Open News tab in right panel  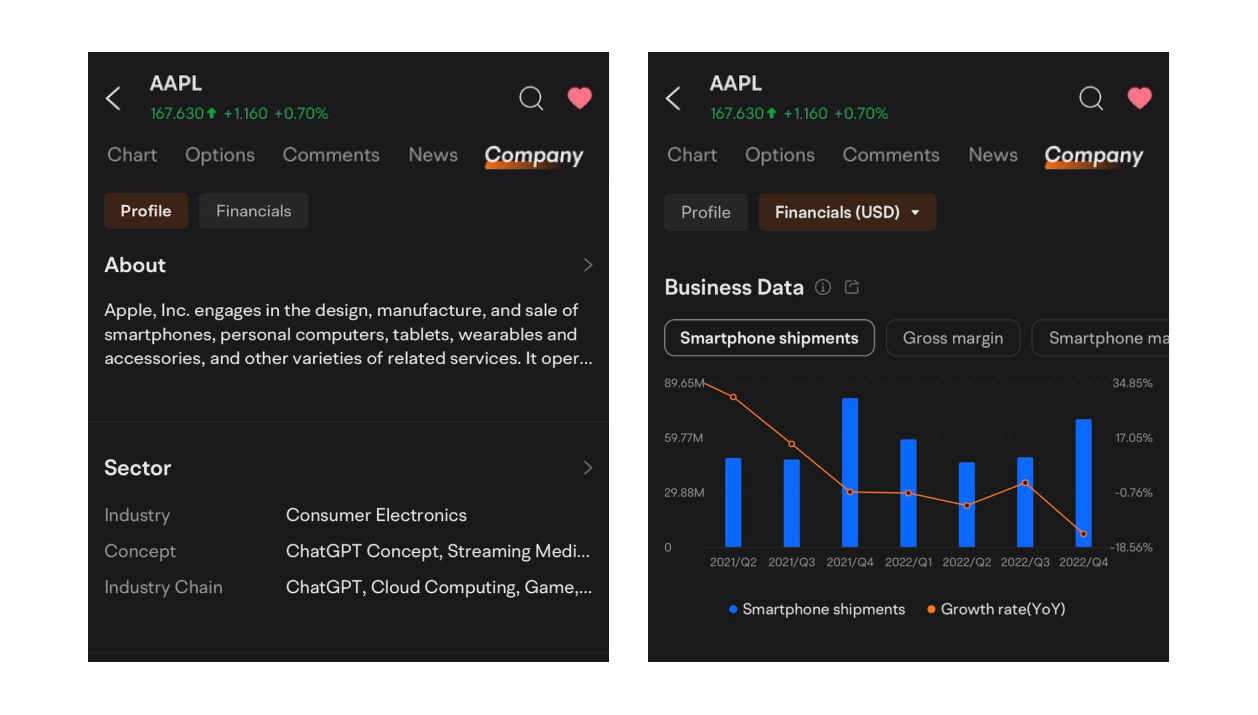[x=993, y=155]
